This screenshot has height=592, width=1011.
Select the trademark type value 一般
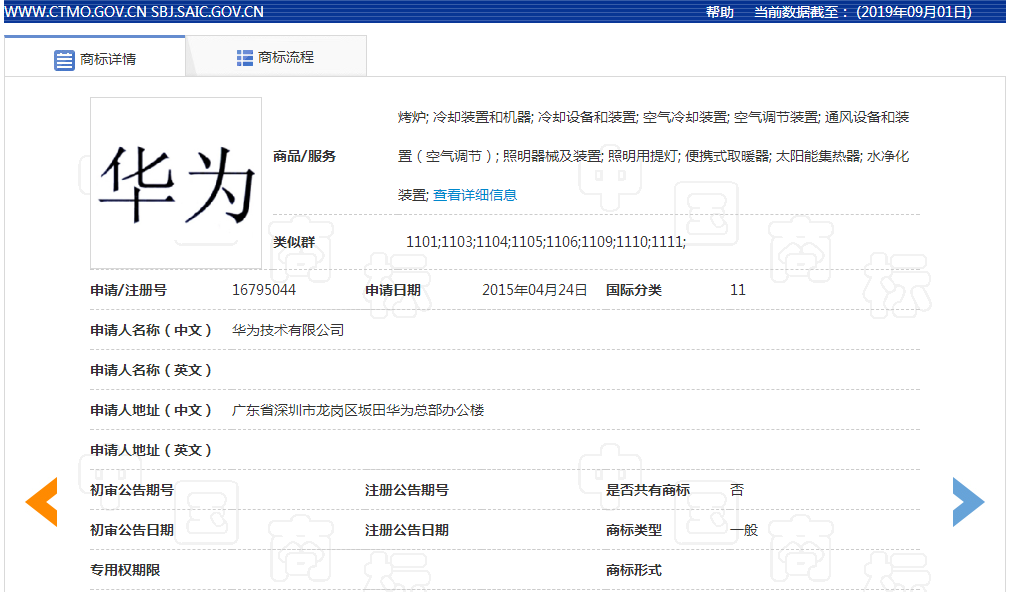tap(744, 530)
